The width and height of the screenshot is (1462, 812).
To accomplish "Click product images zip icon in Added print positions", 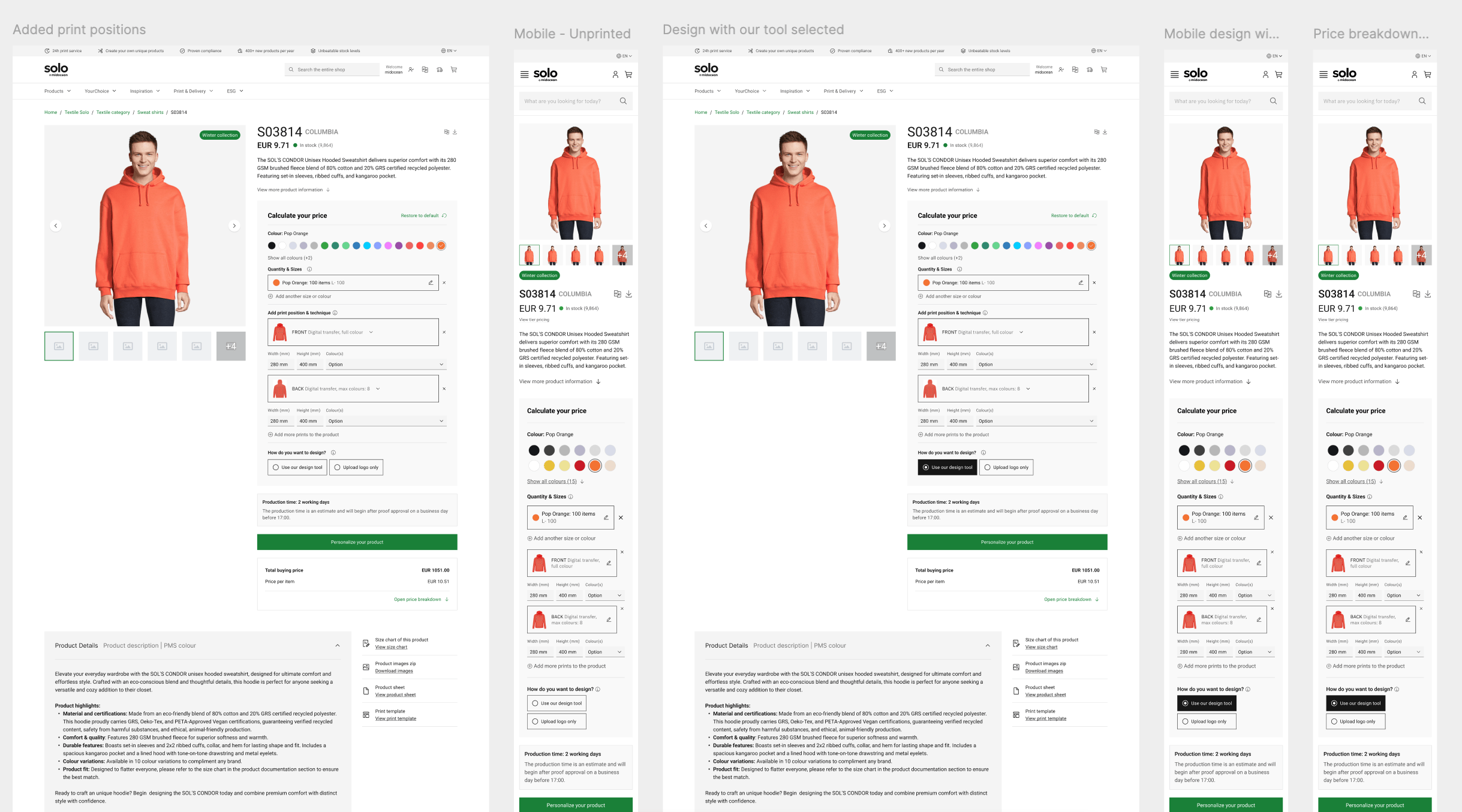I will pos(366,667).
